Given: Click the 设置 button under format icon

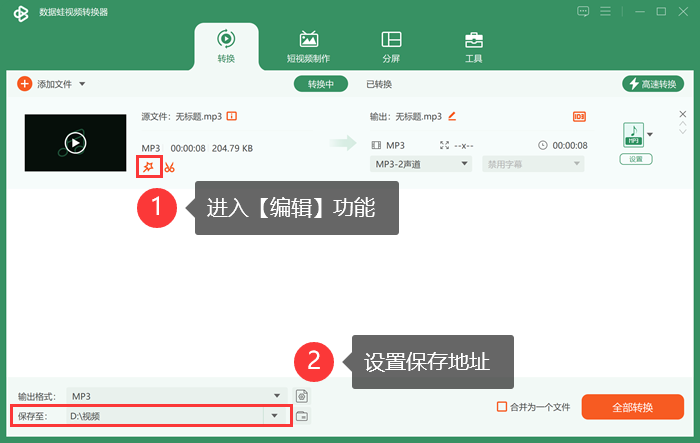Looking at the screenshot, I should click(636, 159).
